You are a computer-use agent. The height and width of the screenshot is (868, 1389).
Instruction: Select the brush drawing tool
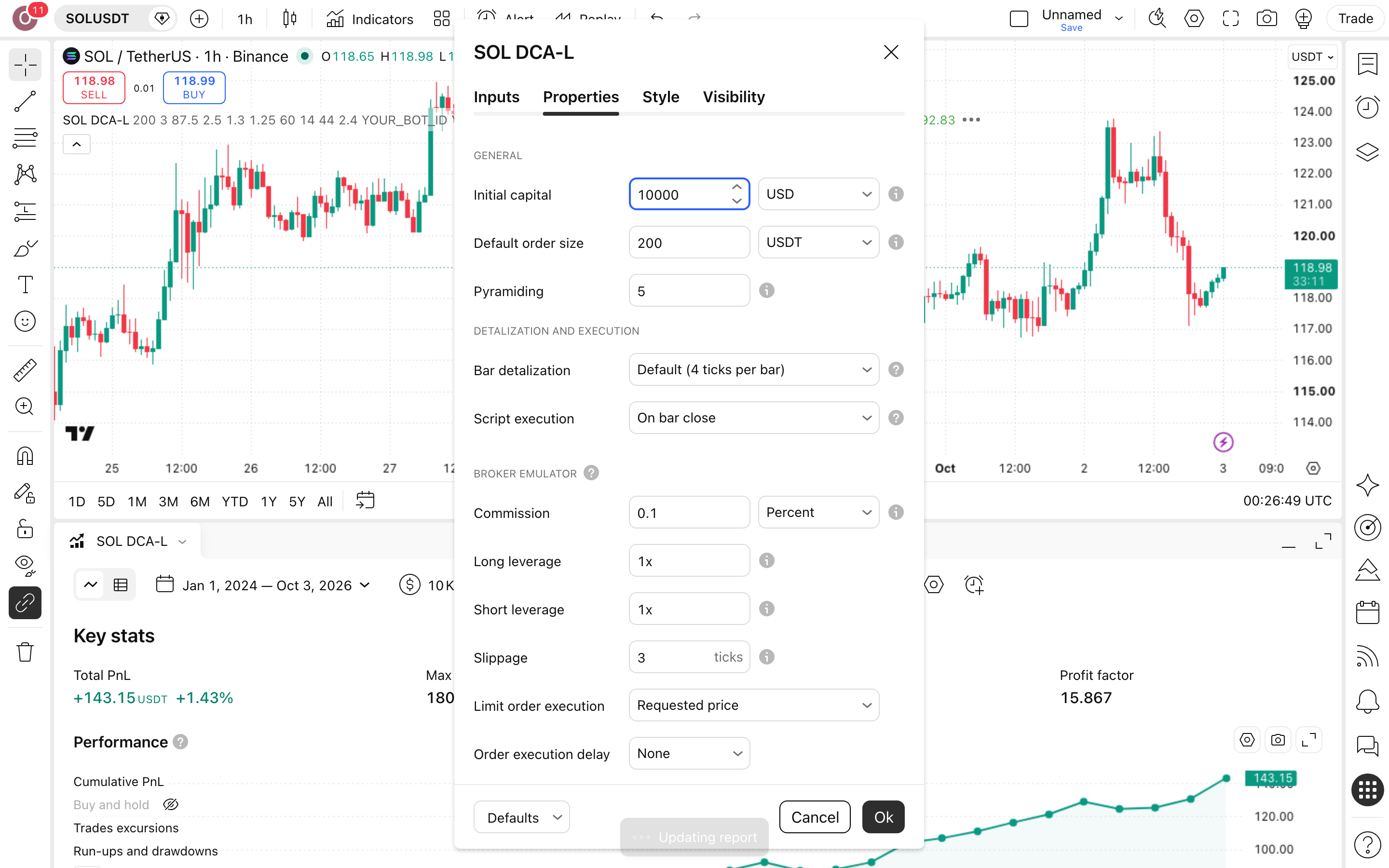click(25, 248)
